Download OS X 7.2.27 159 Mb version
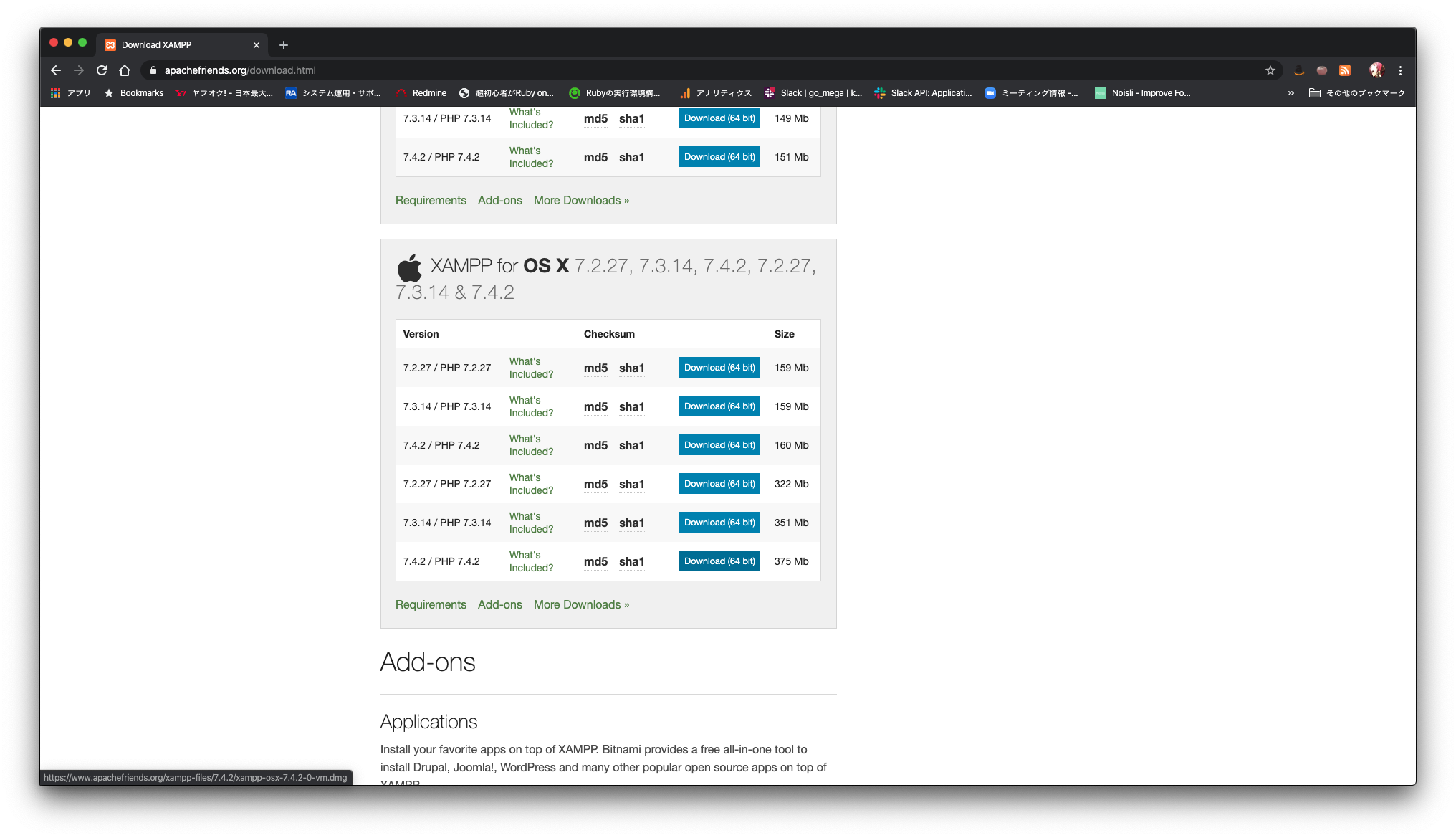Screen dimensions: 1456x838 click(x=719, y=368)
